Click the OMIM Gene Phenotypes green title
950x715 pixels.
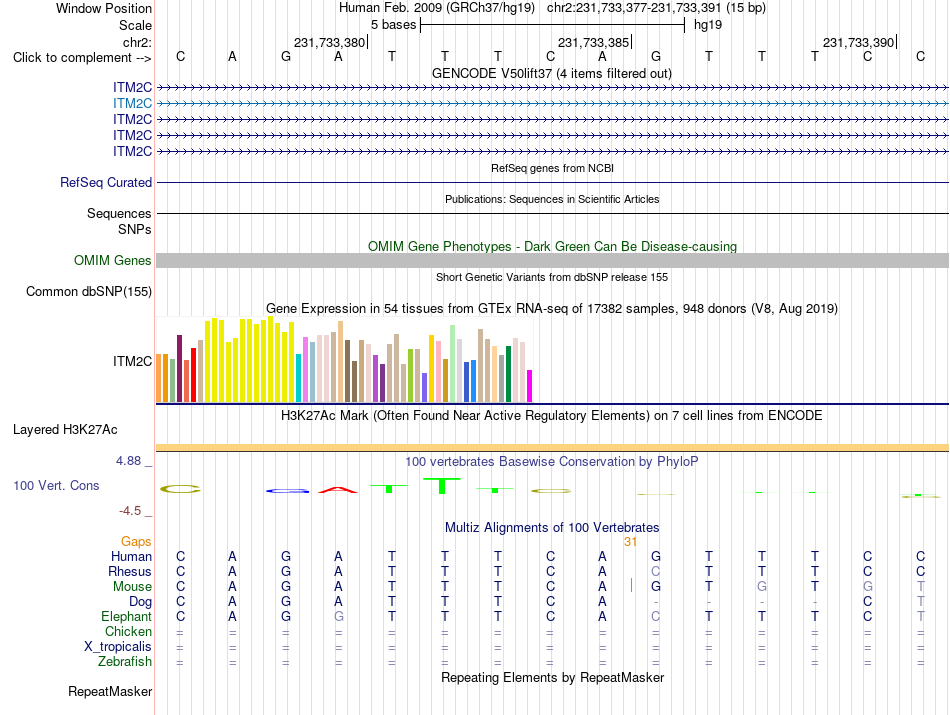click(x=553, y=247)
